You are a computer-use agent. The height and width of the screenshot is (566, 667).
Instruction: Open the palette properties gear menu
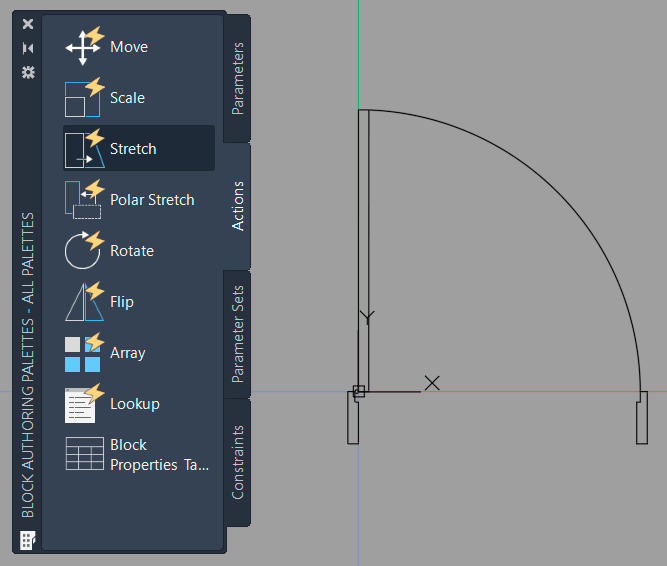pyautogui.click(x=28, y=72)
